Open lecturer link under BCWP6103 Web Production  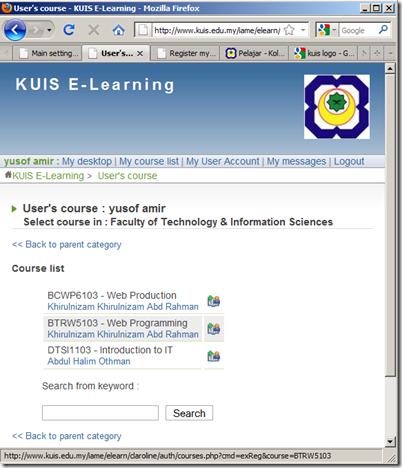pos(123,307)
